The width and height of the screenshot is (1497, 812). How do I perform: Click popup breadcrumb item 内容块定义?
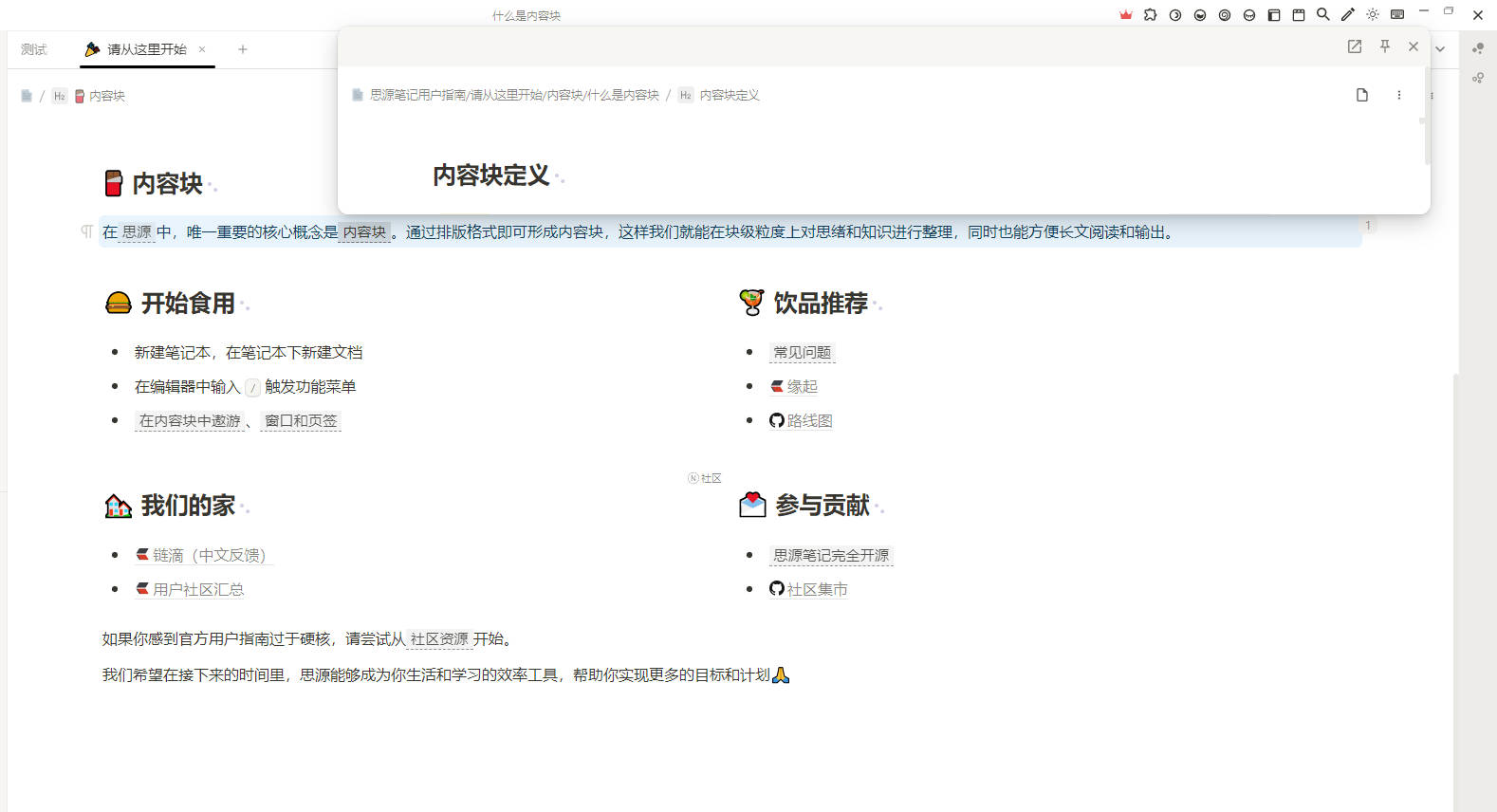tap(730, 95)
